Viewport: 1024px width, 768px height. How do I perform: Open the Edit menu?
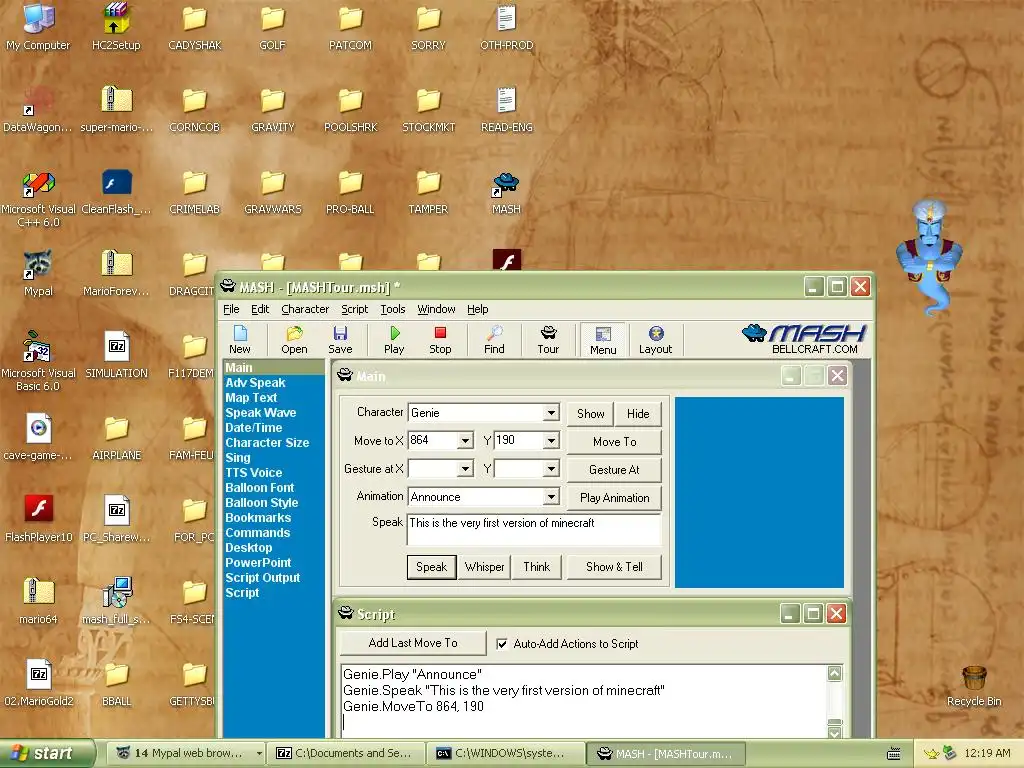coord(260,310)
